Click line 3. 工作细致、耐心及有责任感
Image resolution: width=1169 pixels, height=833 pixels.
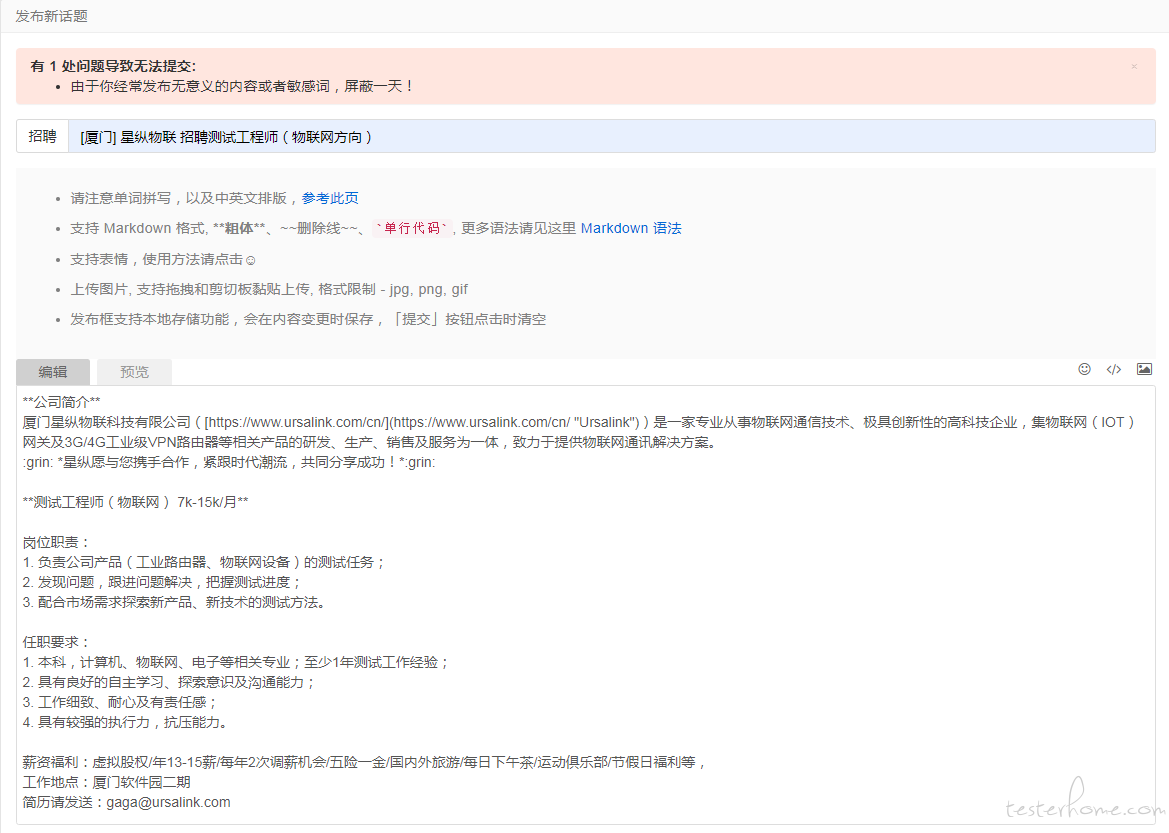tap(120, 702)
